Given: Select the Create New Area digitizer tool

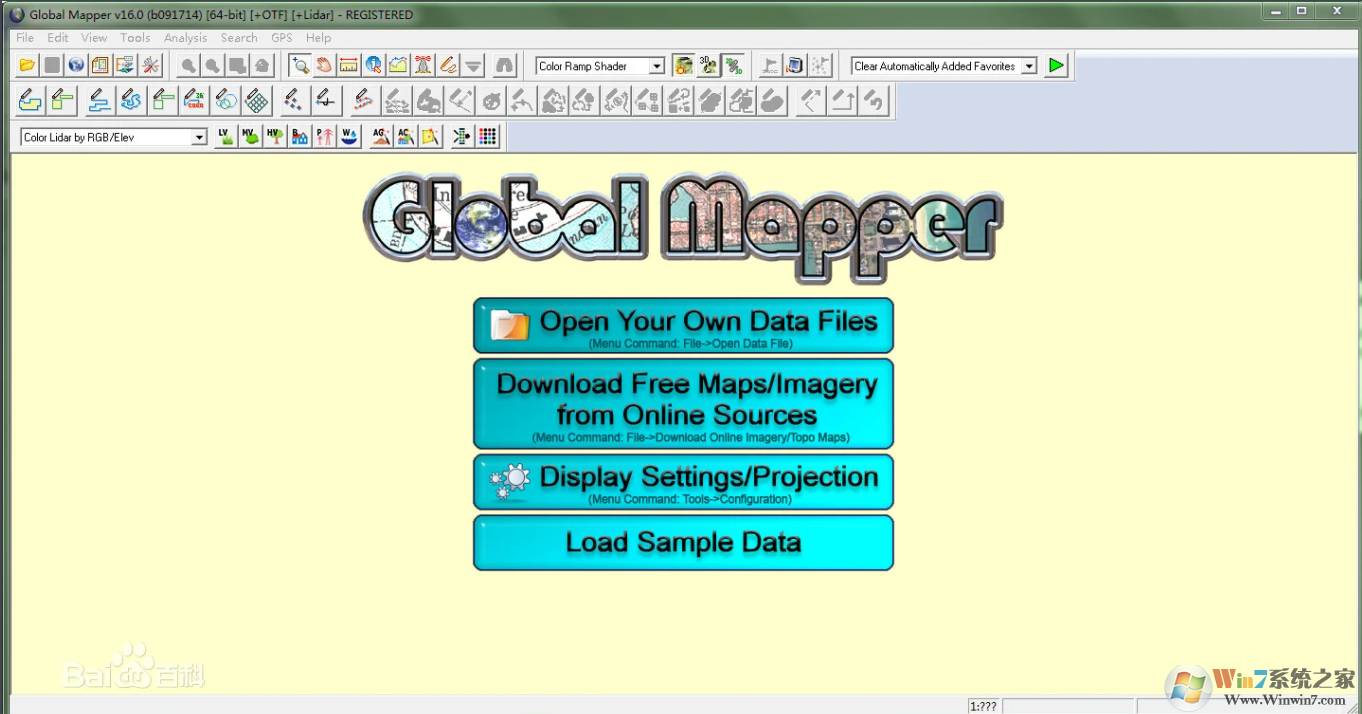Looking at the screenshot, I should [x=28, y=100].
